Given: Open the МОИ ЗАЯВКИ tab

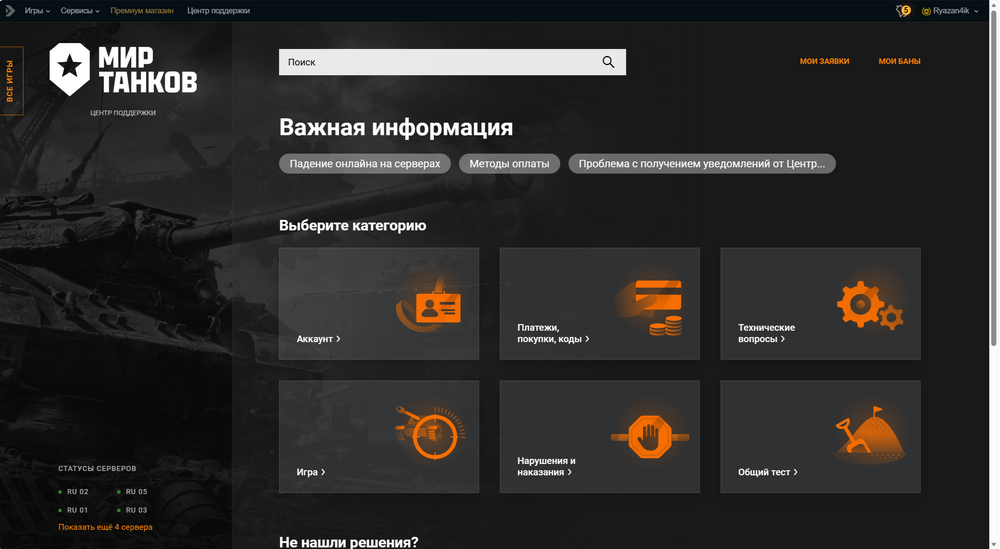Looking at the screenshot, I should tap(824, 61).
